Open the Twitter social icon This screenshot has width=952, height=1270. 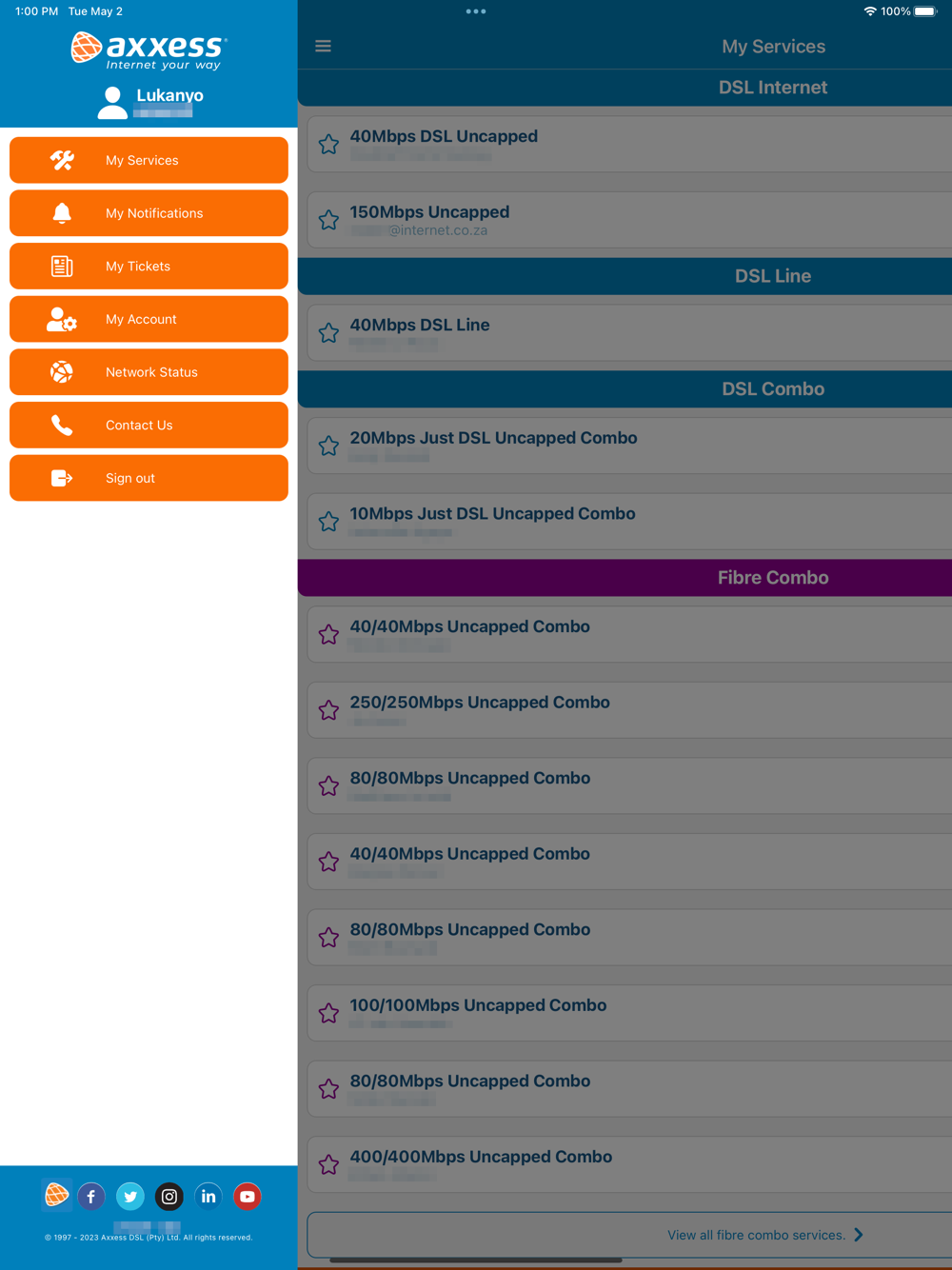(x=130, y=1197)
